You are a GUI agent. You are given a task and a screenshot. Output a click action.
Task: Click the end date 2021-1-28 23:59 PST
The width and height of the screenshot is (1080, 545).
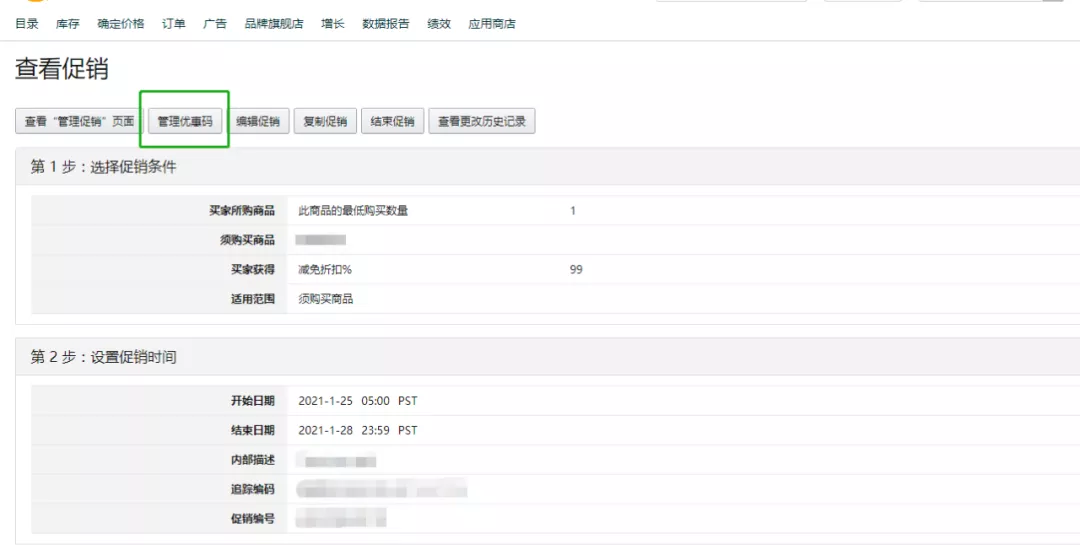point(358,431)
